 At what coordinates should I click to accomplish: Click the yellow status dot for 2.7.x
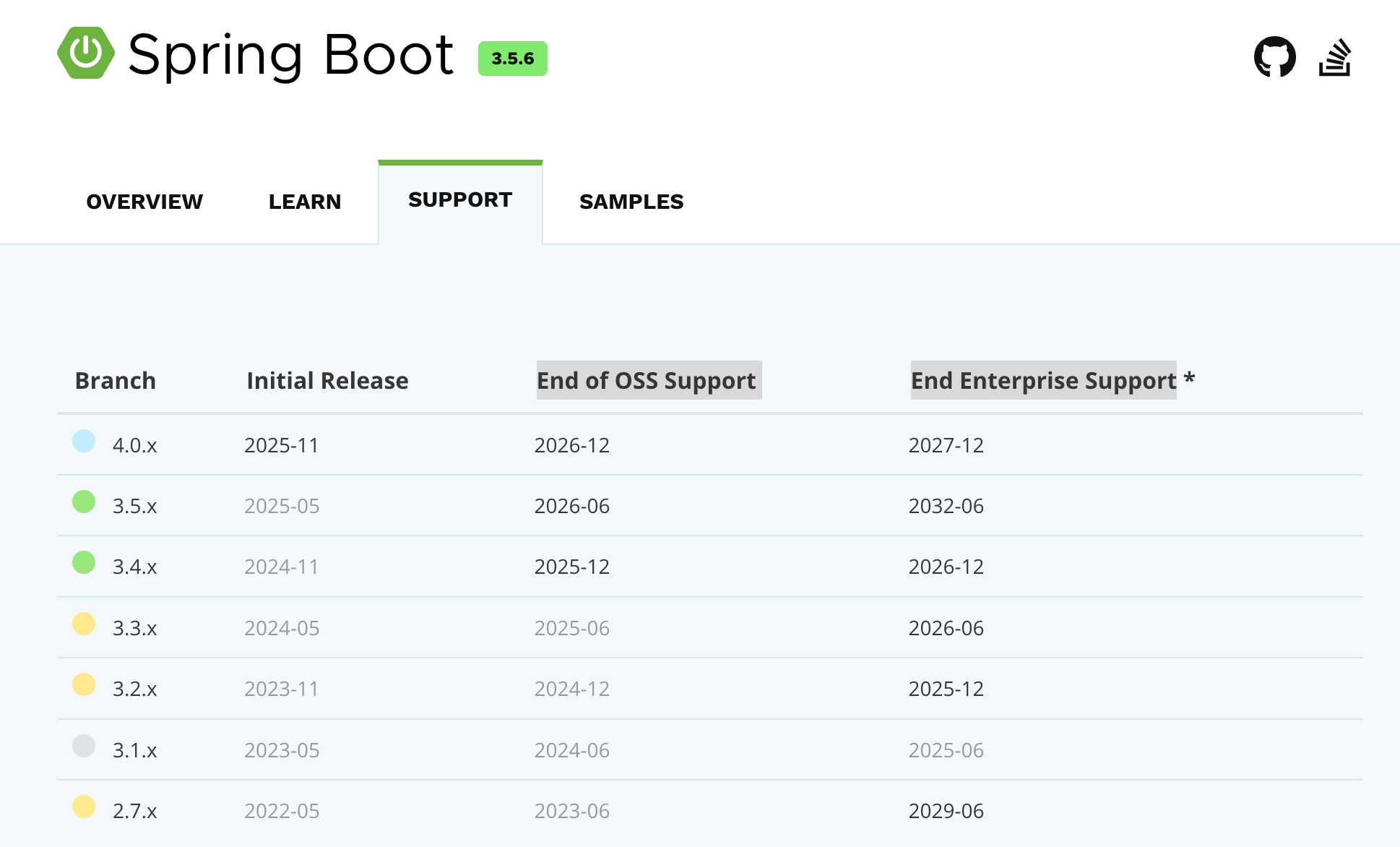(x=84, y=807)
